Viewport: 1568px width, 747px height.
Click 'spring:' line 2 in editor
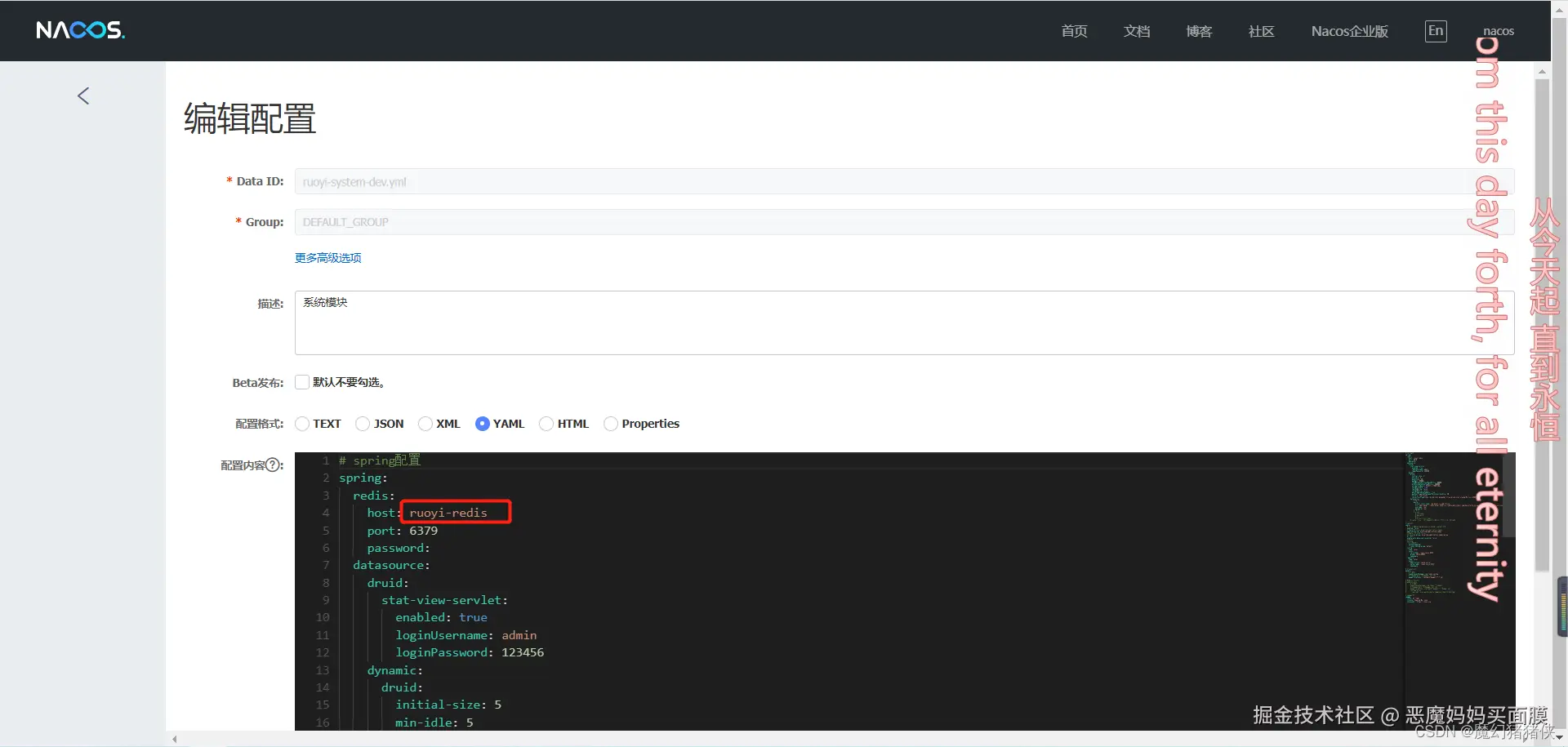[363, 478]
